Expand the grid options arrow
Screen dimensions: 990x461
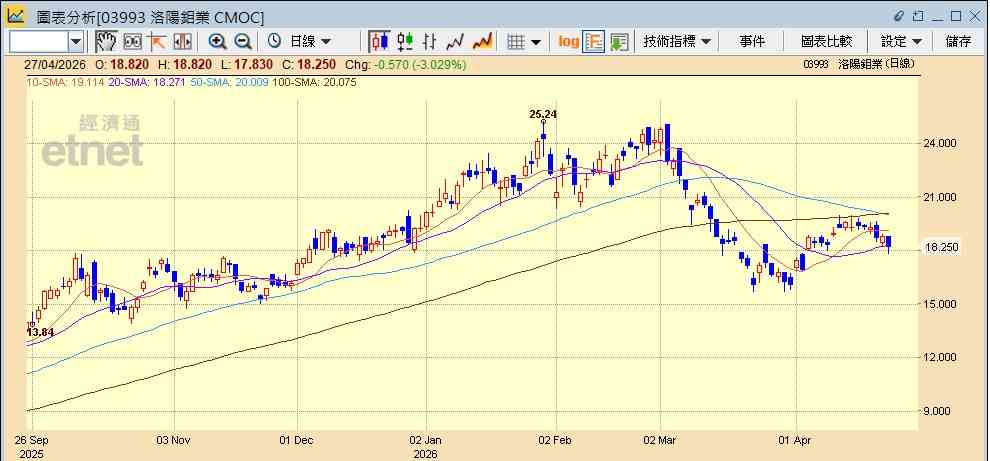click(x=536, y=42)
